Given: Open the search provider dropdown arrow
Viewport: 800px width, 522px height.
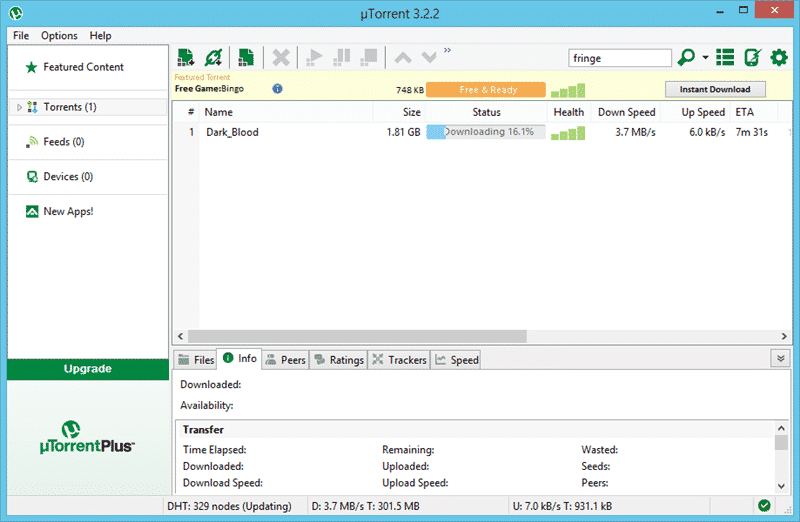Looking at the screenshot, I should coord(705,58).
